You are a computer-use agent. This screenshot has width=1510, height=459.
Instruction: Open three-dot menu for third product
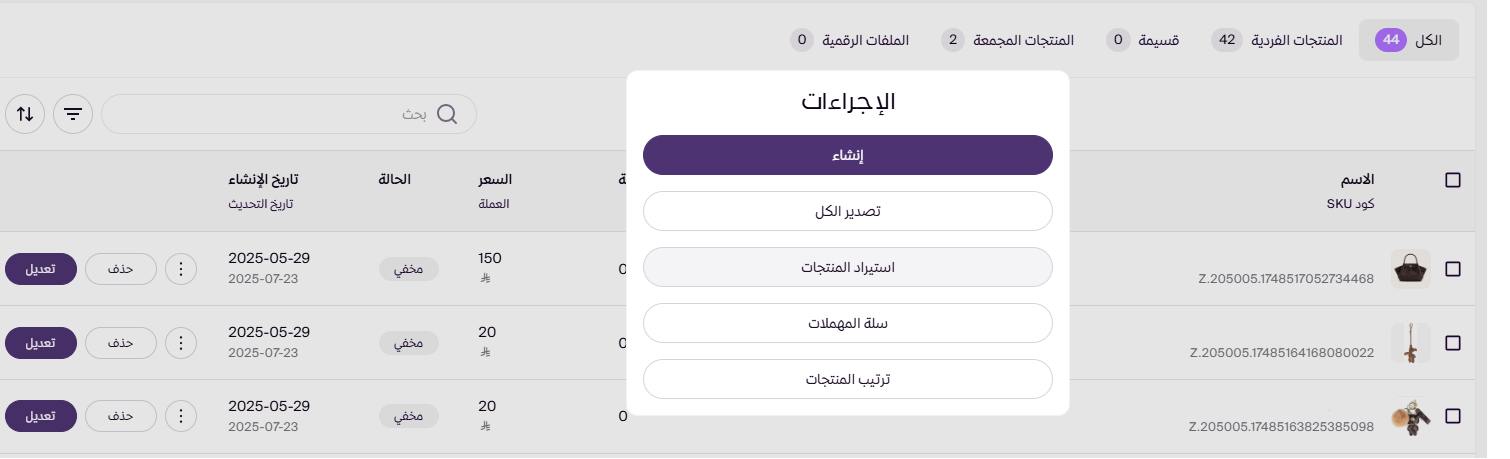pyautogui.click(x=181, y=416)
